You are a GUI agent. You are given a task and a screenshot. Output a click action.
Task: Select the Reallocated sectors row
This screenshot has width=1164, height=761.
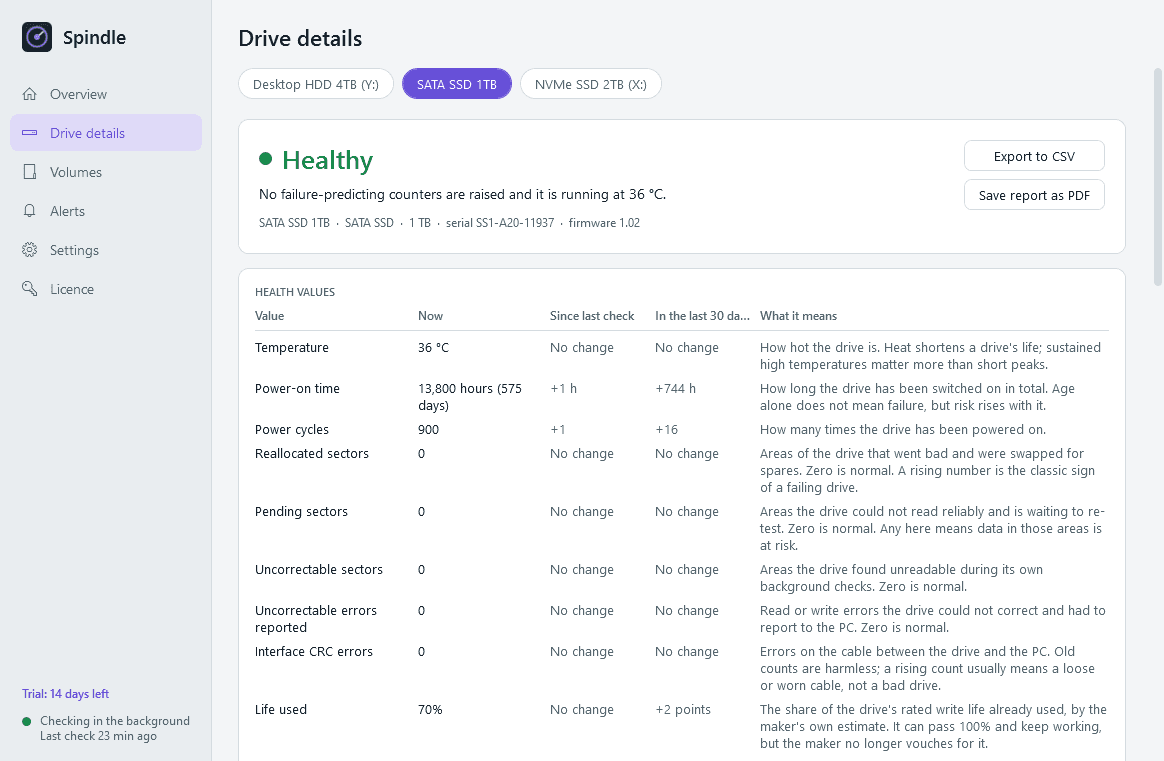point(681,471)
